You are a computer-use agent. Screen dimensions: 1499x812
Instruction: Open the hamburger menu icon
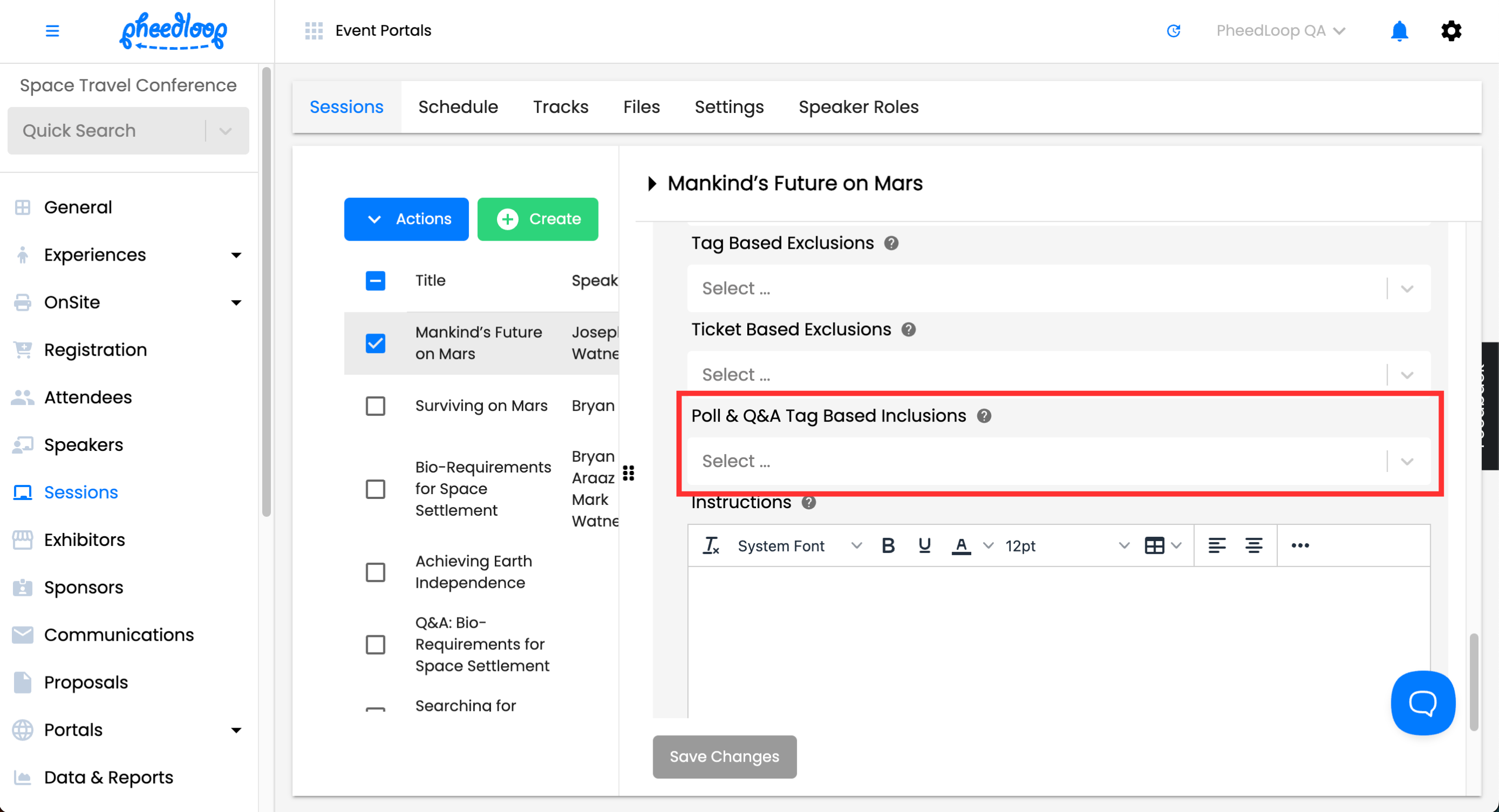pyautogui.click(x=52, y=31)
